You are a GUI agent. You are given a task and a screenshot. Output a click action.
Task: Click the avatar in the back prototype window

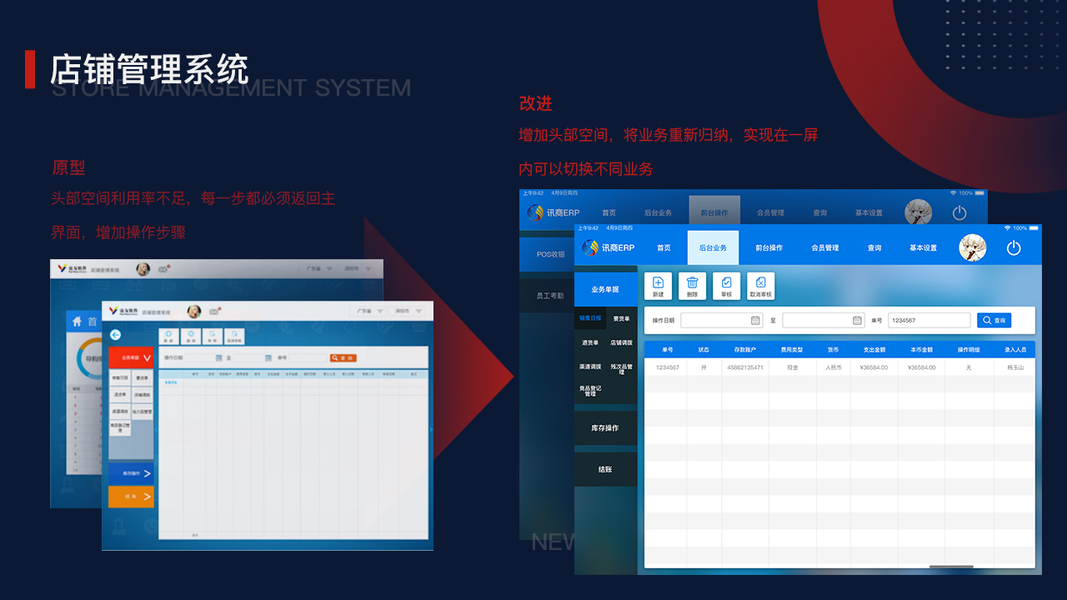(143, 269)
